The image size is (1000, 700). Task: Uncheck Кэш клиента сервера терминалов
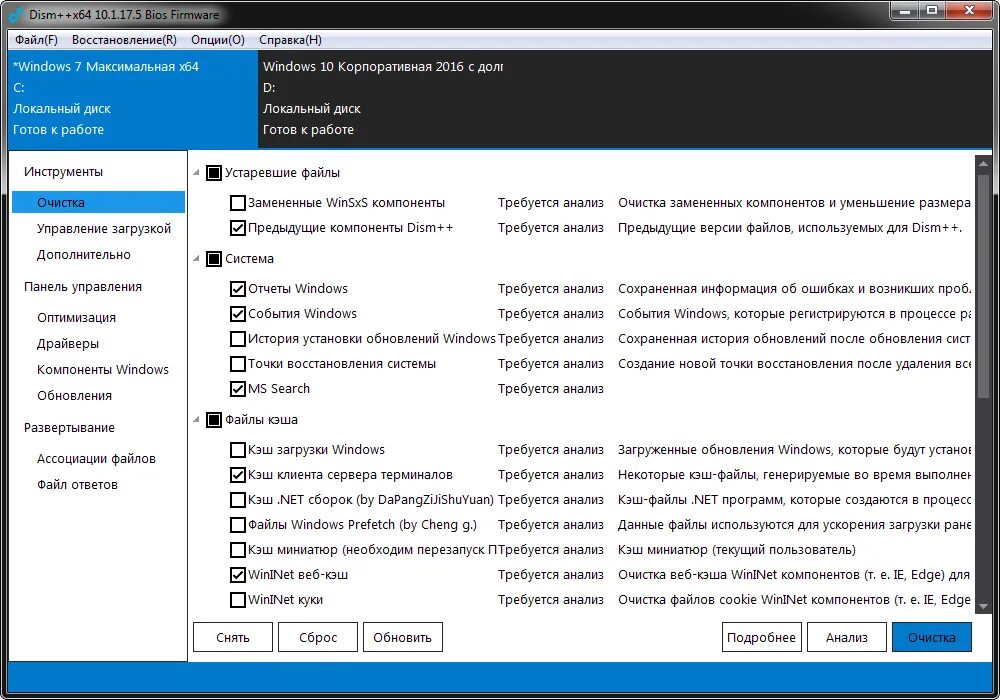click(237, 475)
